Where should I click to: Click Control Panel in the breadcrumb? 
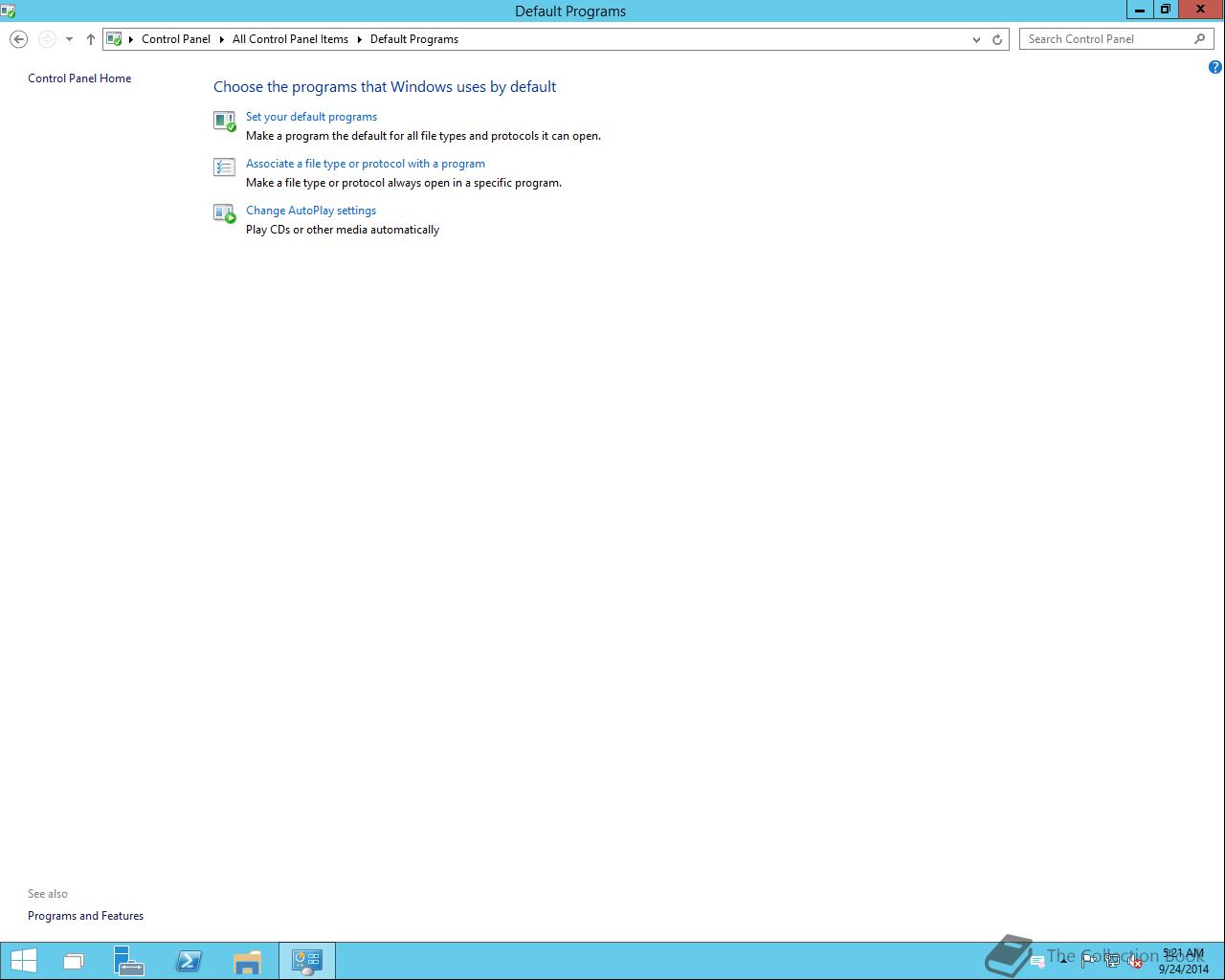tap(176, 39)
